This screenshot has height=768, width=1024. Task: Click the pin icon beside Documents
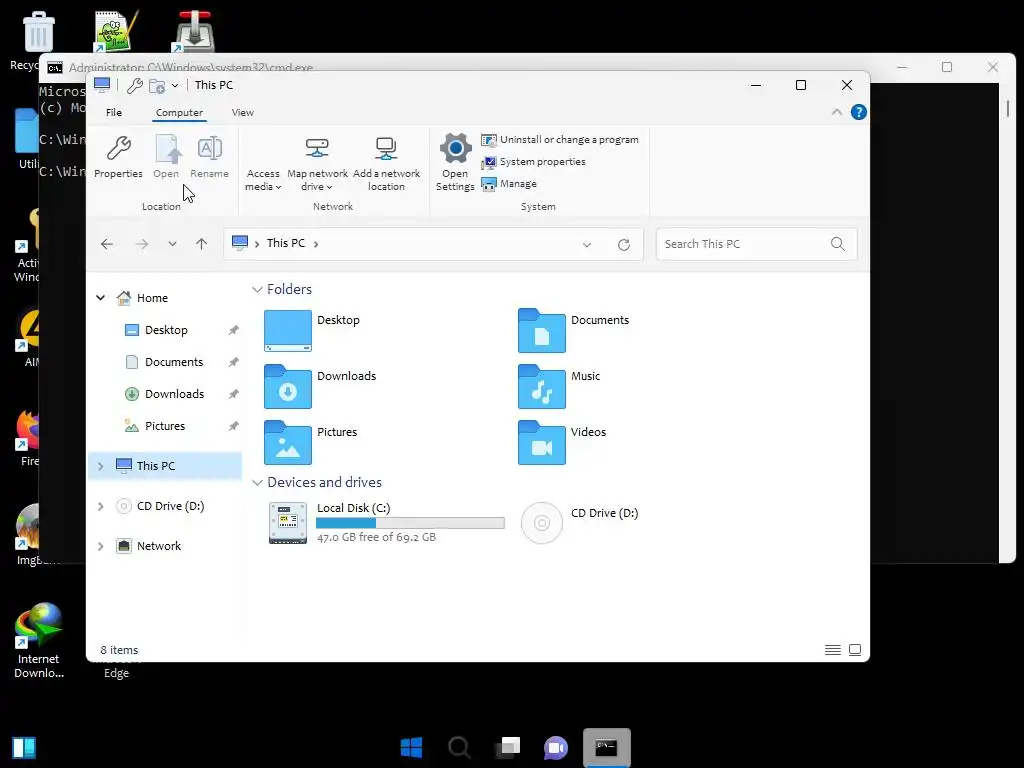(x=233, y=362)
